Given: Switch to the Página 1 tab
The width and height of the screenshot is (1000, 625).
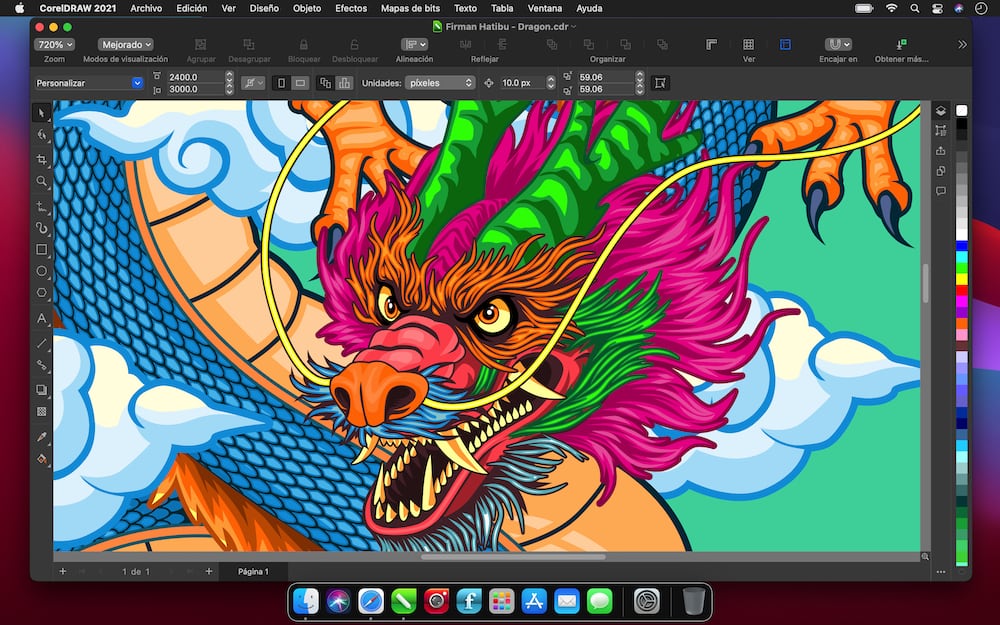Looking at the screenshot, I should point(252,572).
